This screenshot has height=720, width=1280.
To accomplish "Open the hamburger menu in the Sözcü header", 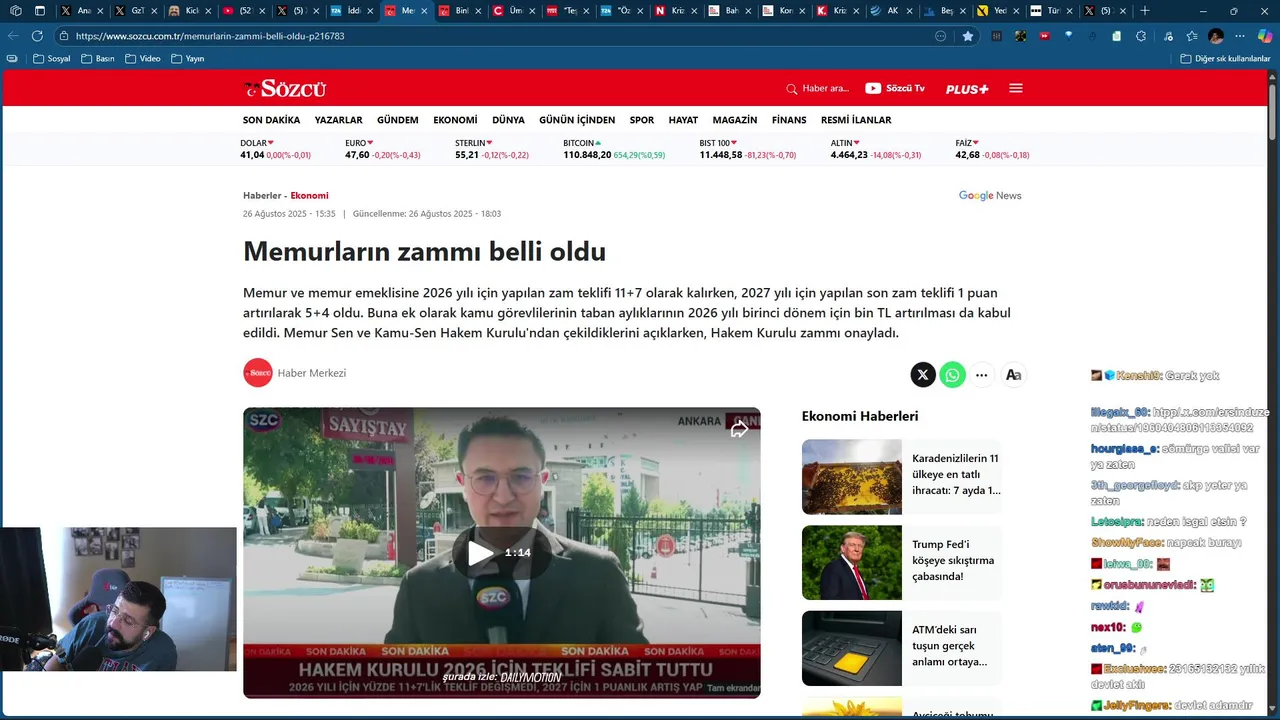I will [1016, 88].
